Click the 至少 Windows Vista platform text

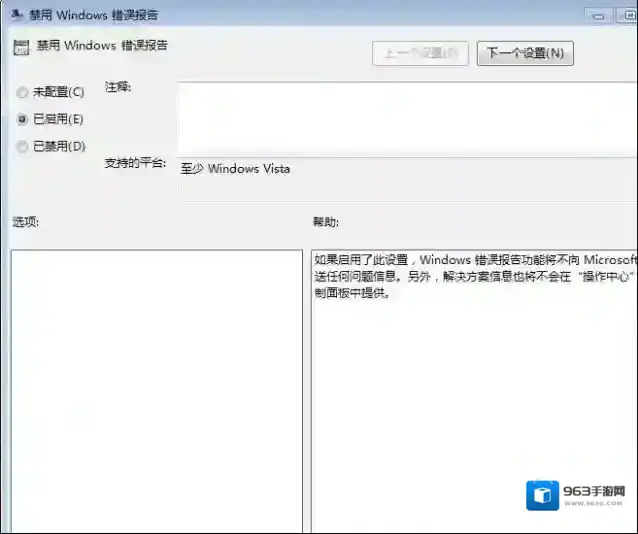coord(235,169)
